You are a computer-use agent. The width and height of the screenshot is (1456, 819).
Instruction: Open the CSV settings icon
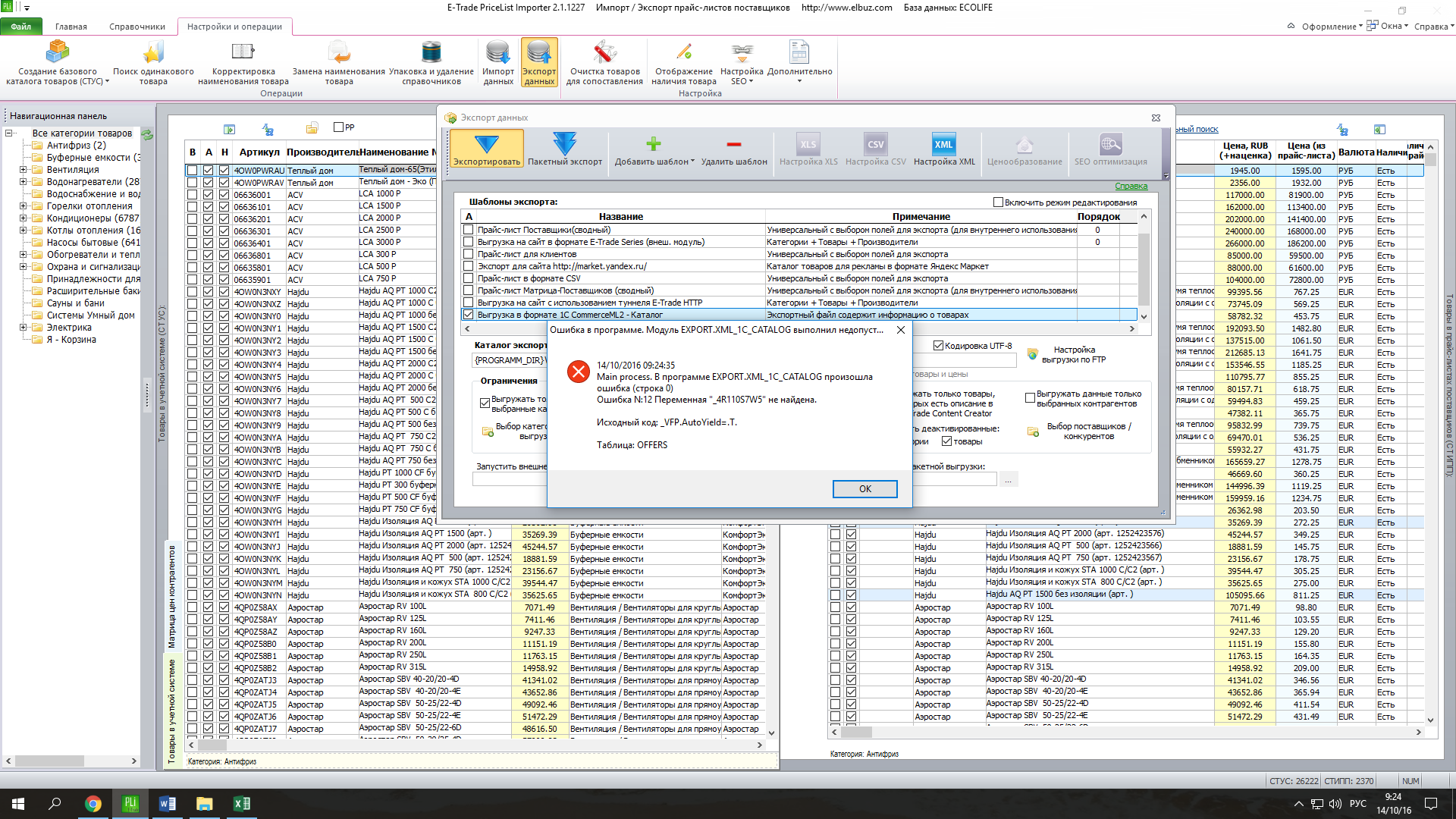[875, 144]
